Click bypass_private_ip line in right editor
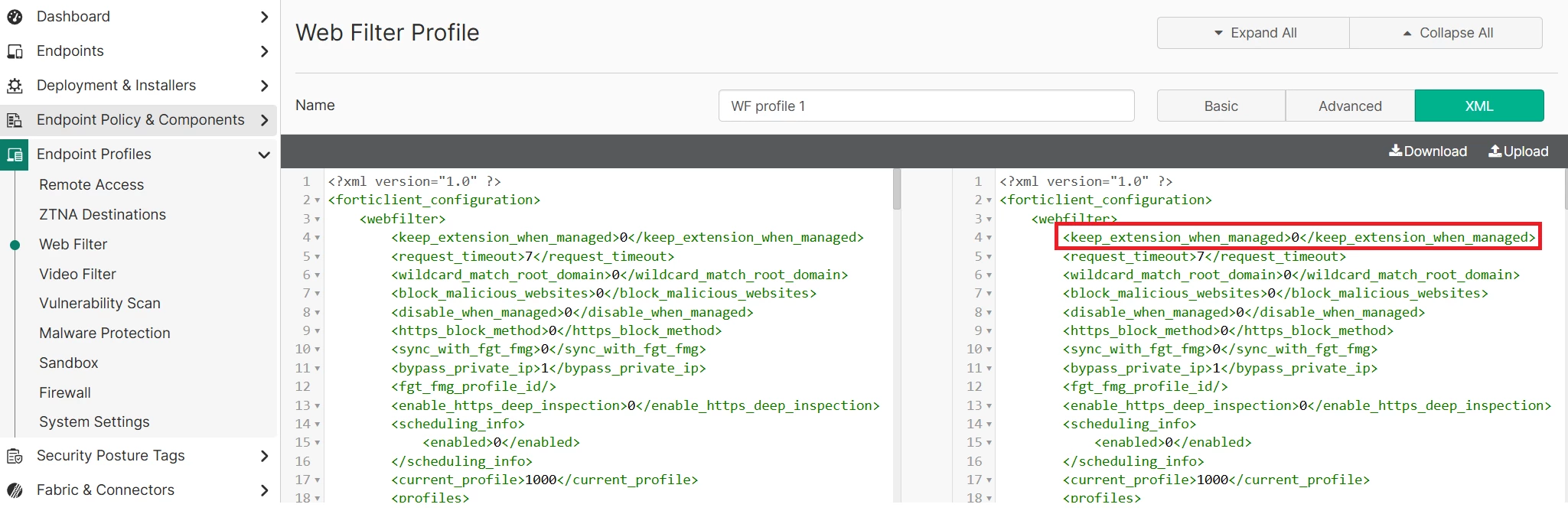The width and height of the screenshot is (1568, 514). [1220, 369]
